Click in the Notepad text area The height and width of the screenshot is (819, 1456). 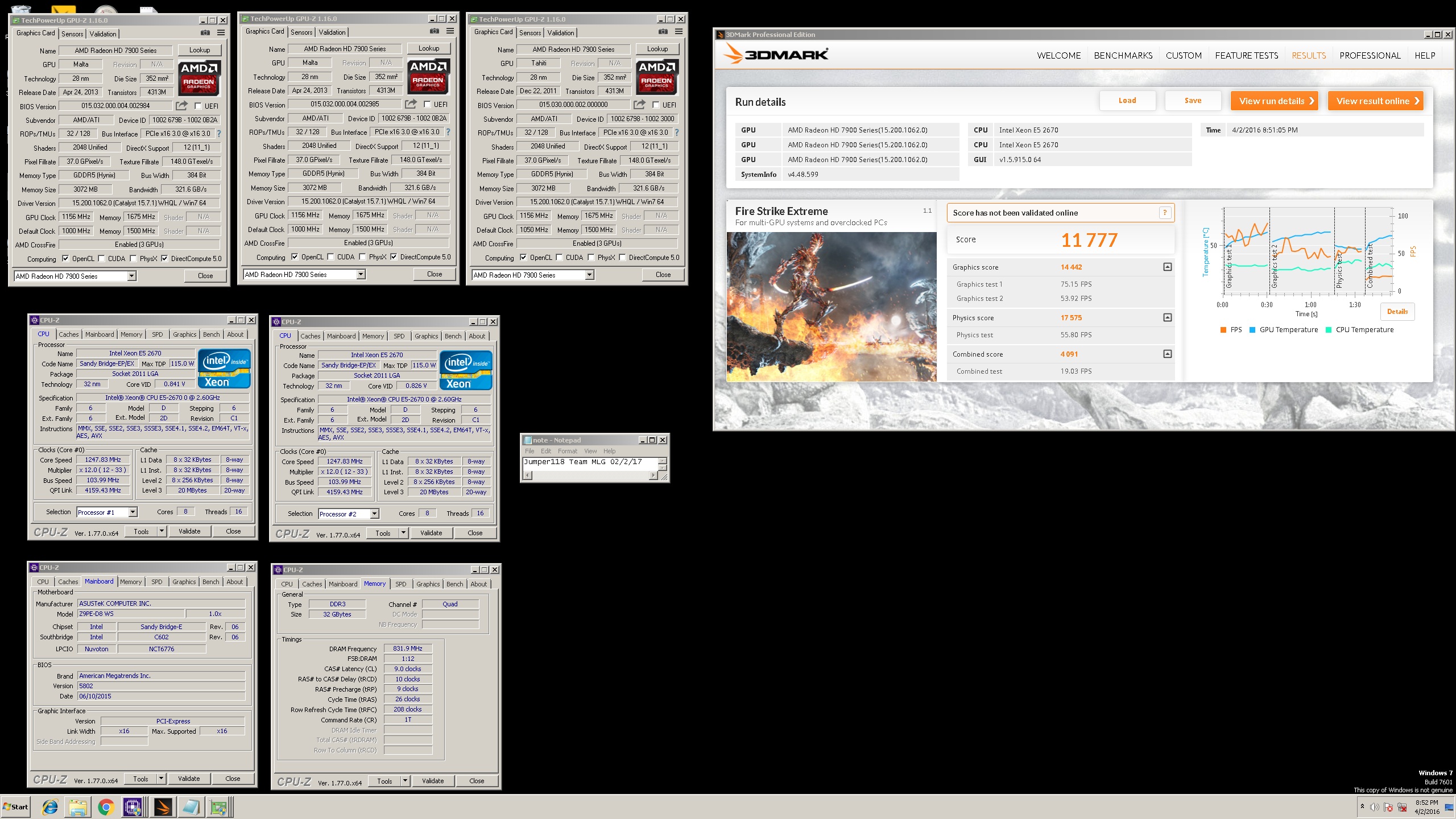[x=590, y=464]
